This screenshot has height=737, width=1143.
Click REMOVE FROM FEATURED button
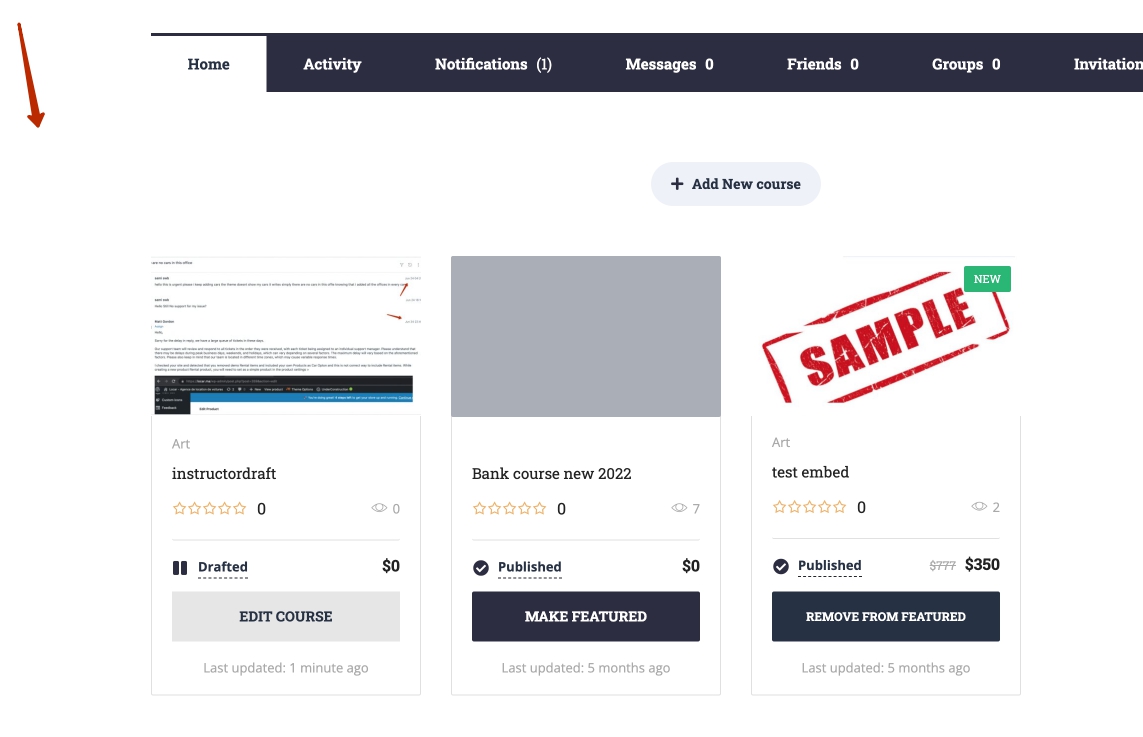coord(886,616)
